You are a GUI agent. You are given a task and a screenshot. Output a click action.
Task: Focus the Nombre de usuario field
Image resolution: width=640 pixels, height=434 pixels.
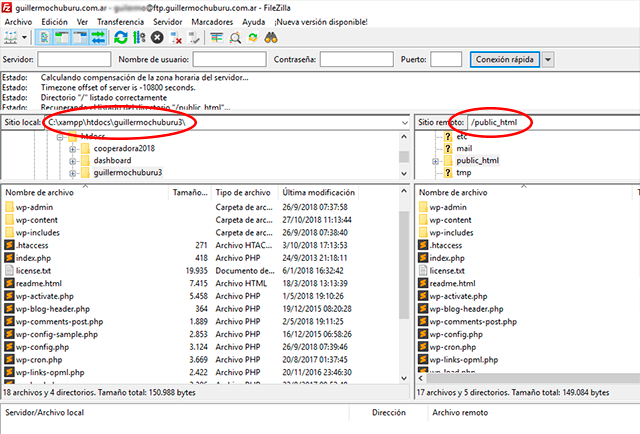(229, 59)
